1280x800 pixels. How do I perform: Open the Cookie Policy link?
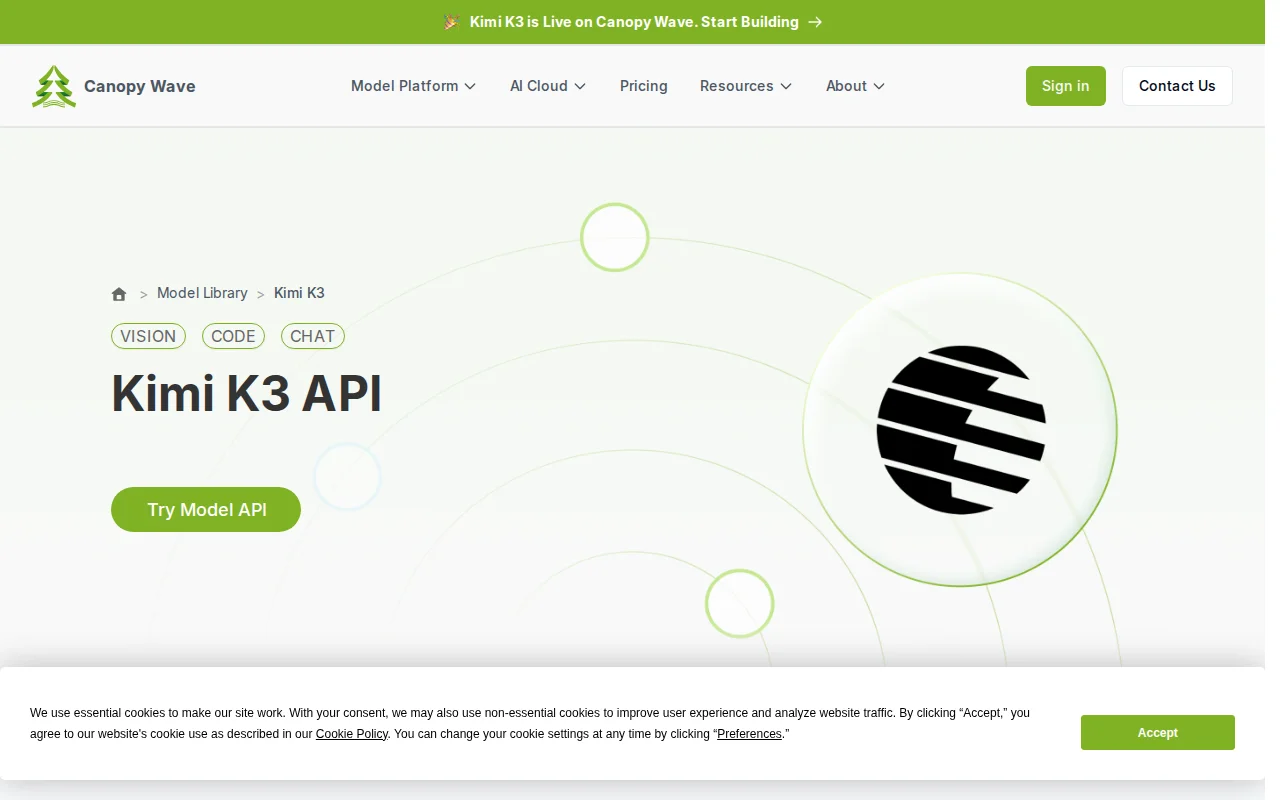tap(352, 734)
